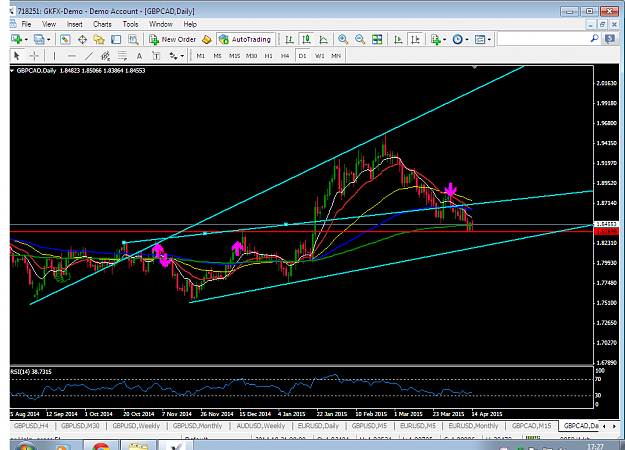Image resolution: width=625 pixels, height=450 pixels.
Task: Open the Insert menu
Action: [75, 24]
